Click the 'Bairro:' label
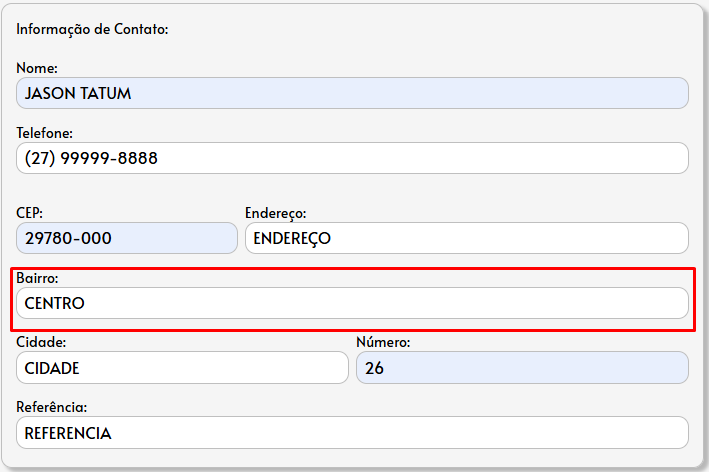709x472 pixels. (x=38, y=278)
